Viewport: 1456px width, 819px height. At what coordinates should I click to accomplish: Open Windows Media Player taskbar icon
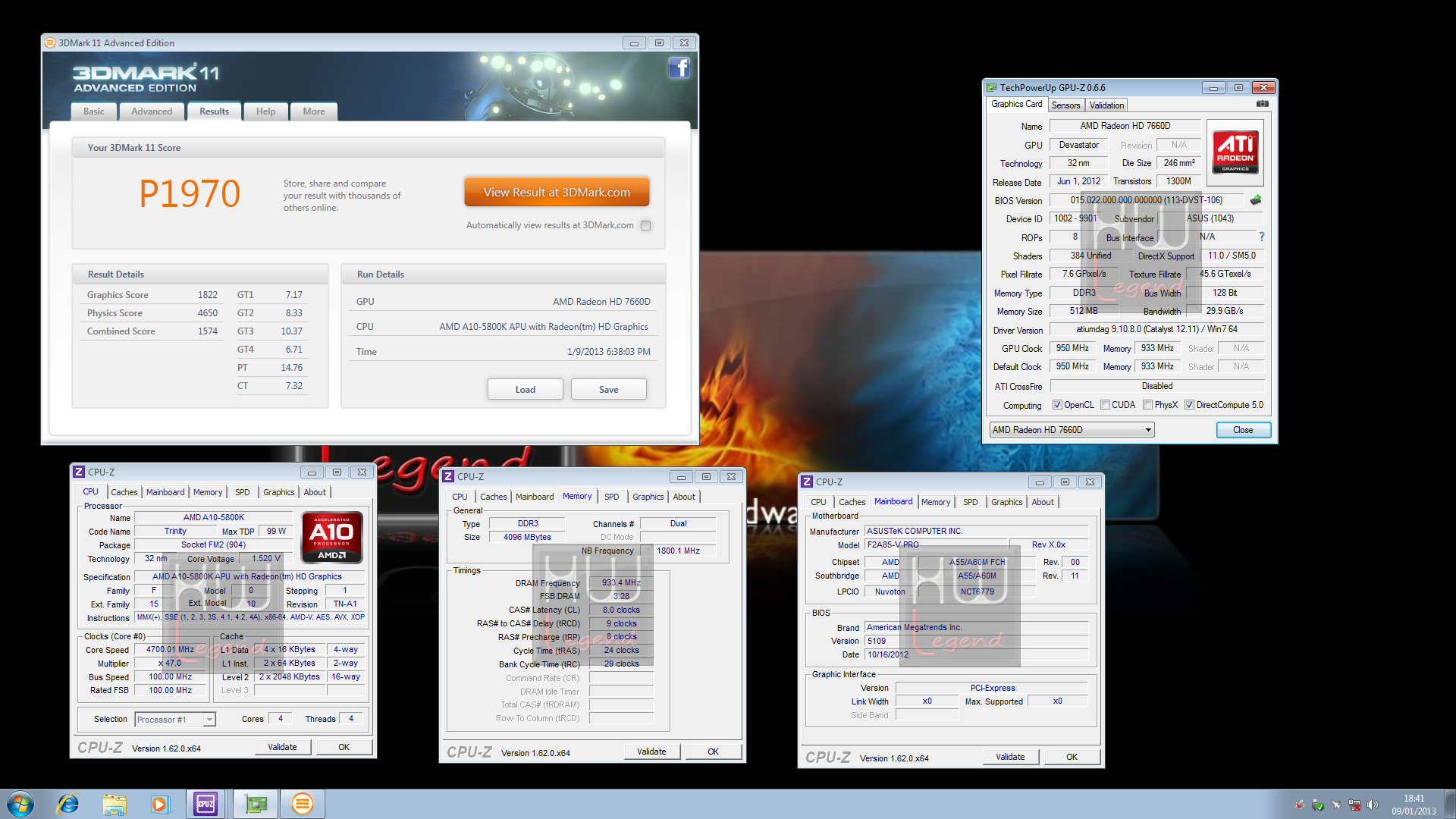coord(159,804)
